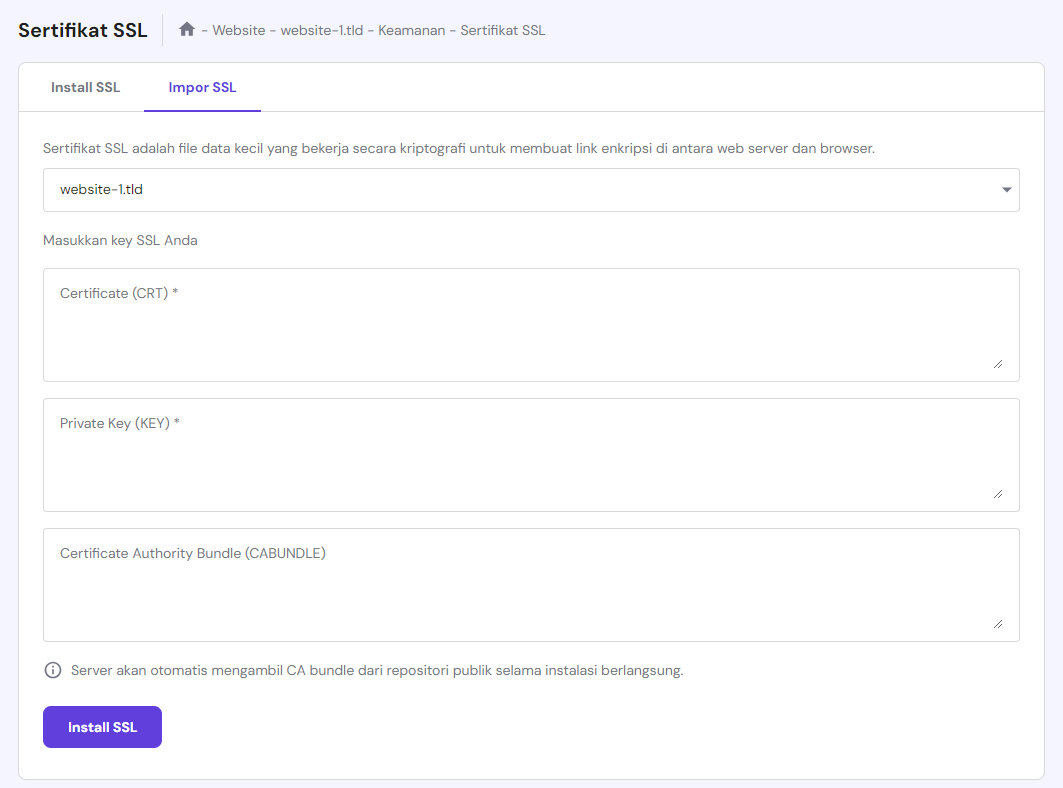Click the Install SSL button
The height and width of the screenshot is (788, 1063).
(x=102, y=727)
